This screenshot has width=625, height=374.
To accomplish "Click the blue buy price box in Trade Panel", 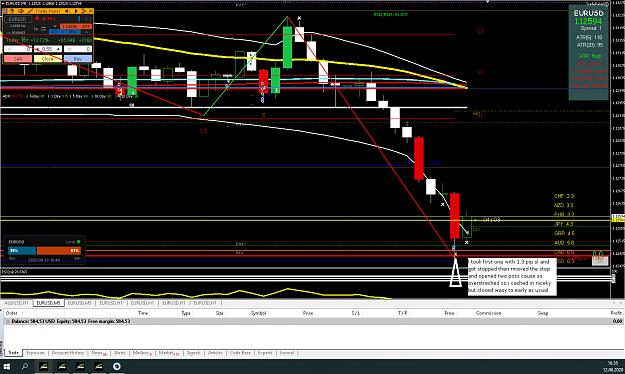I will (x=65, y=31).
